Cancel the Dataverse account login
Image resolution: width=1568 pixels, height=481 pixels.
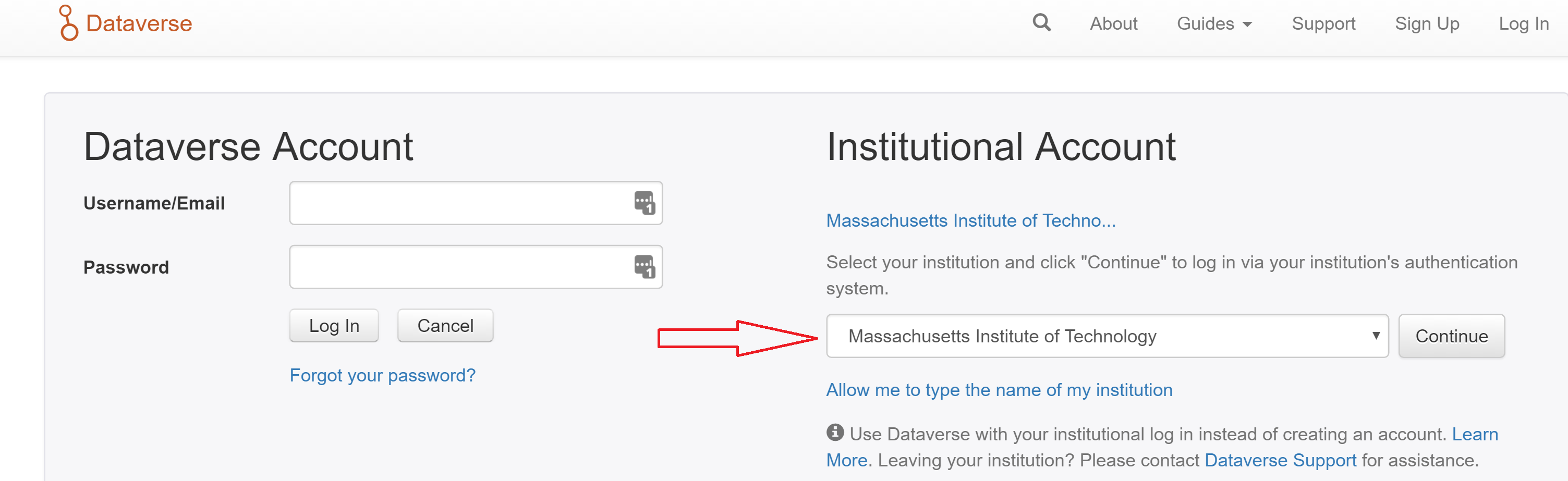tap(445, 326)
